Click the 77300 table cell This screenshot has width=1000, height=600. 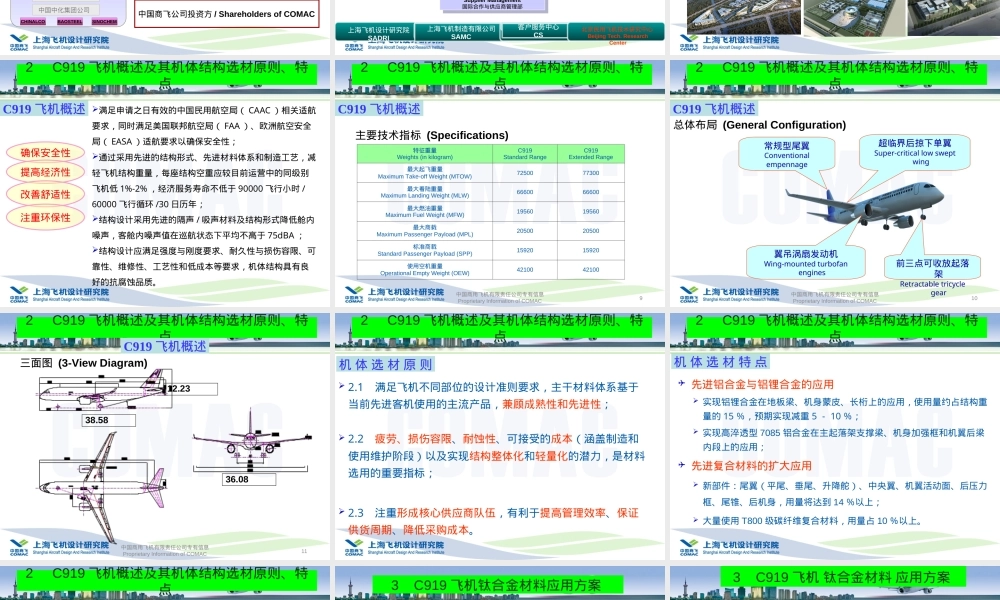(591, 173)
